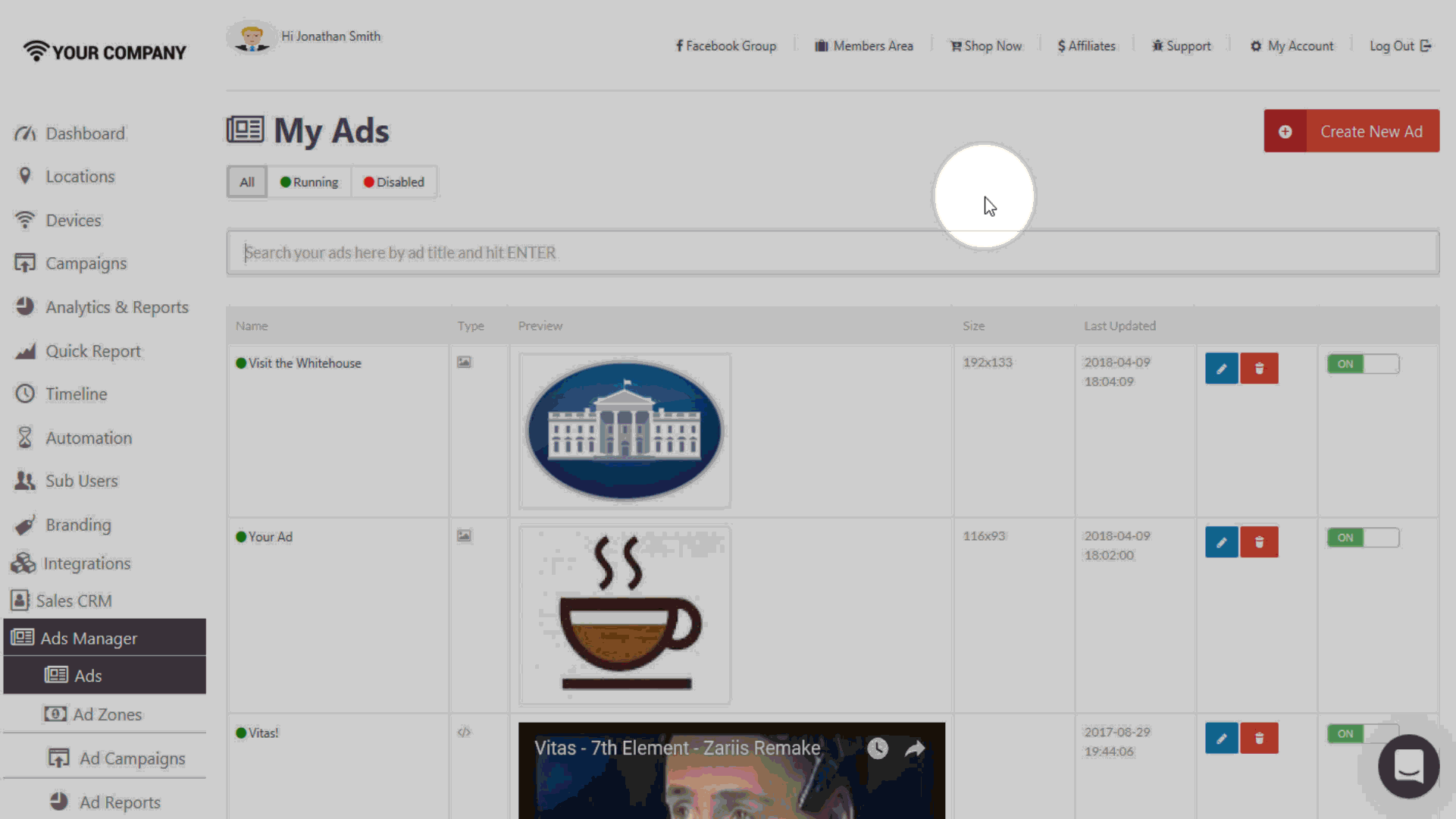The height and width of the screenshot is (819, 1456).
Task: Click the Integrations cubes icon
Action: point(23,563)
